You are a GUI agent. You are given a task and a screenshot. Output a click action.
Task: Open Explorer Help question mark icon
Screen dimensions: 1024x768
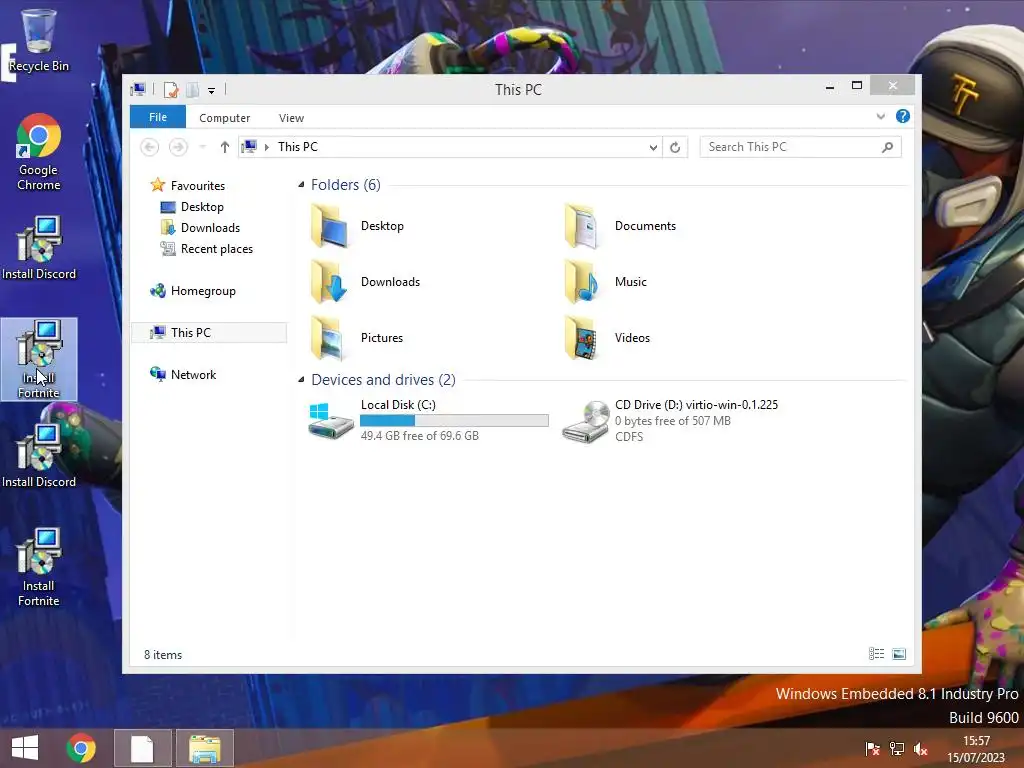[x=903, y=116]
